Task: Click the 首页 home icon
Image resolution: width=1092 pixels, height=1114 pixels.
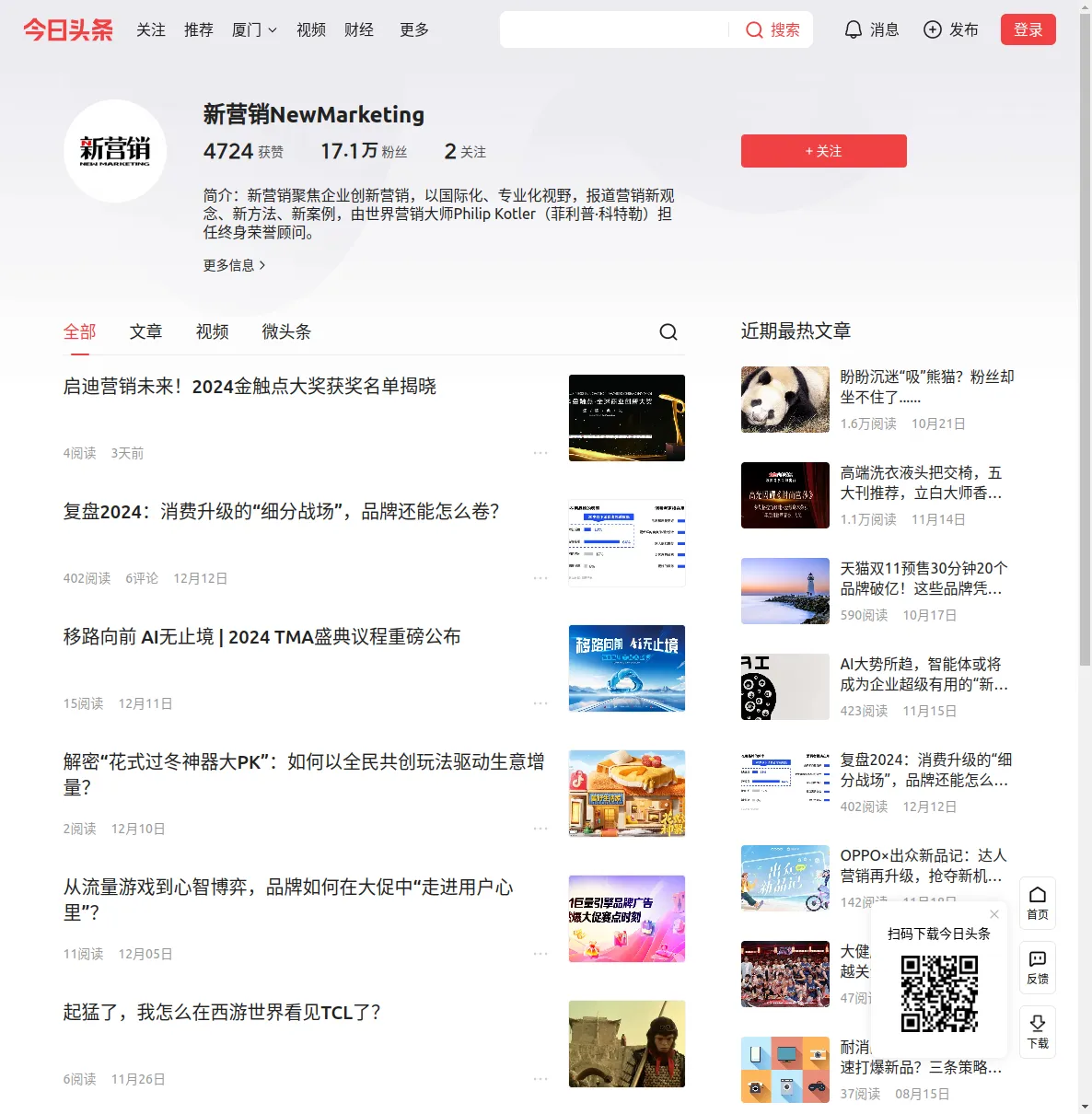Action: click(x=1038, y=903)
